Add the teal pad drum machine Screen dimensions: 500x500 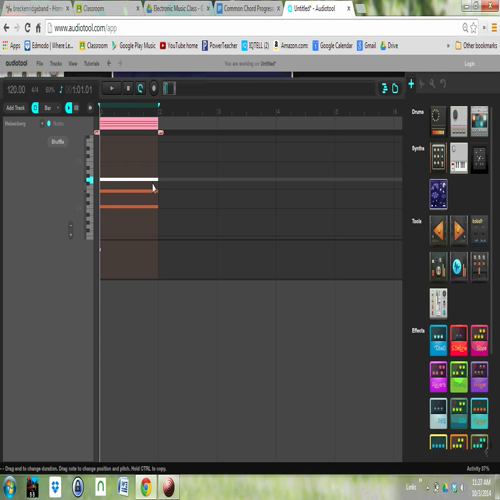[479, 121]
